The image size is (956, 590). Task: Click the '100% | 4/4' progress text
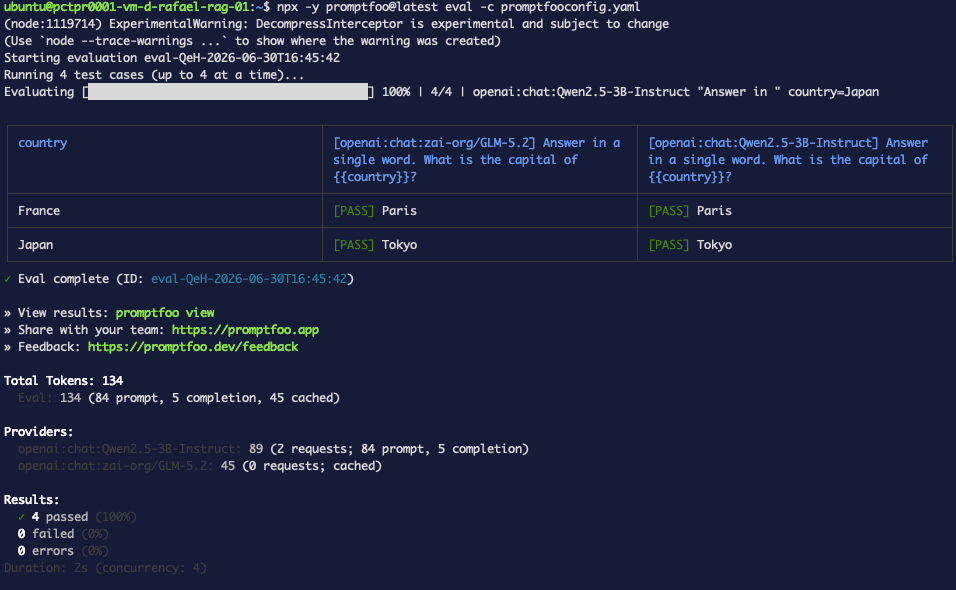click(x=417, y=92)
